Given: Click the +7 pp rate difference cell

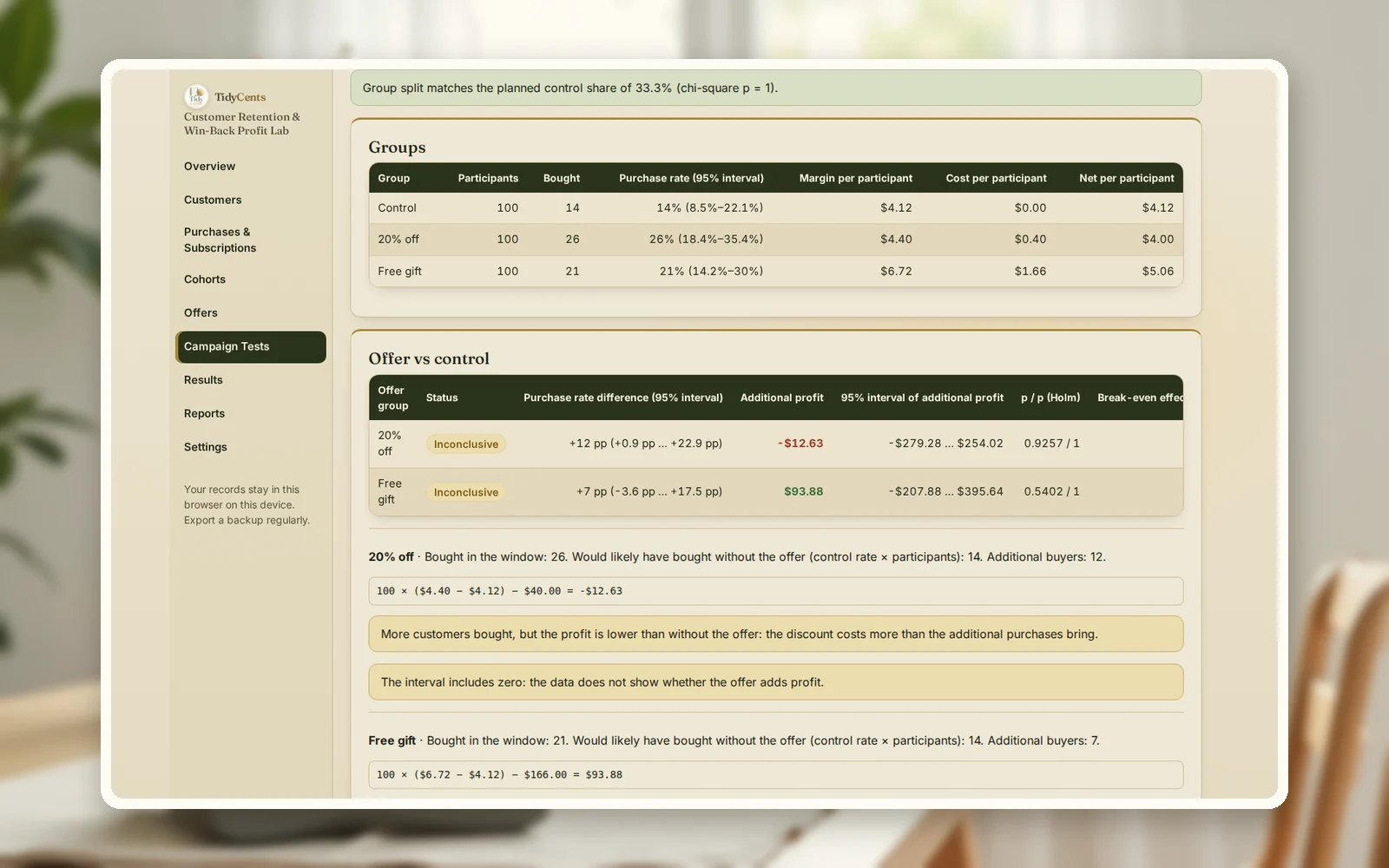Looking at the screenshot, I should point(648,491).
